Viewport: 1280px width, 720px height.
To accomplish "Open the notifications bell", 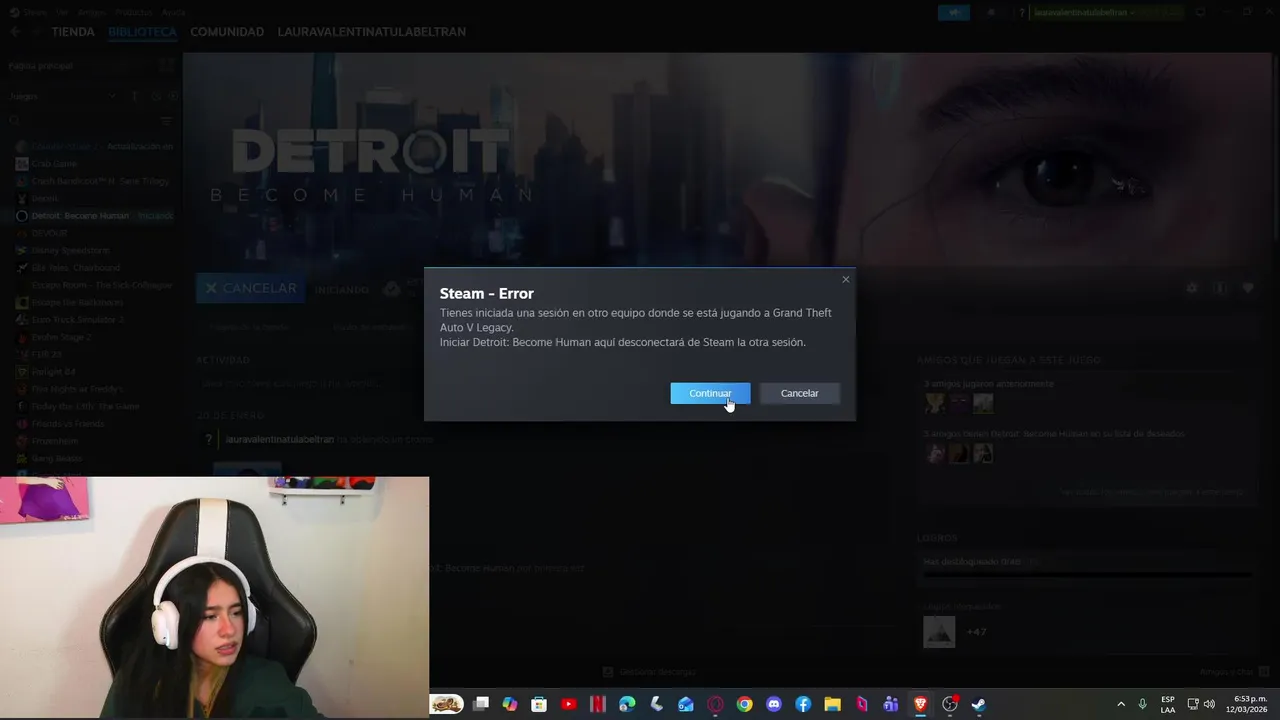I will tap(991, 12).
